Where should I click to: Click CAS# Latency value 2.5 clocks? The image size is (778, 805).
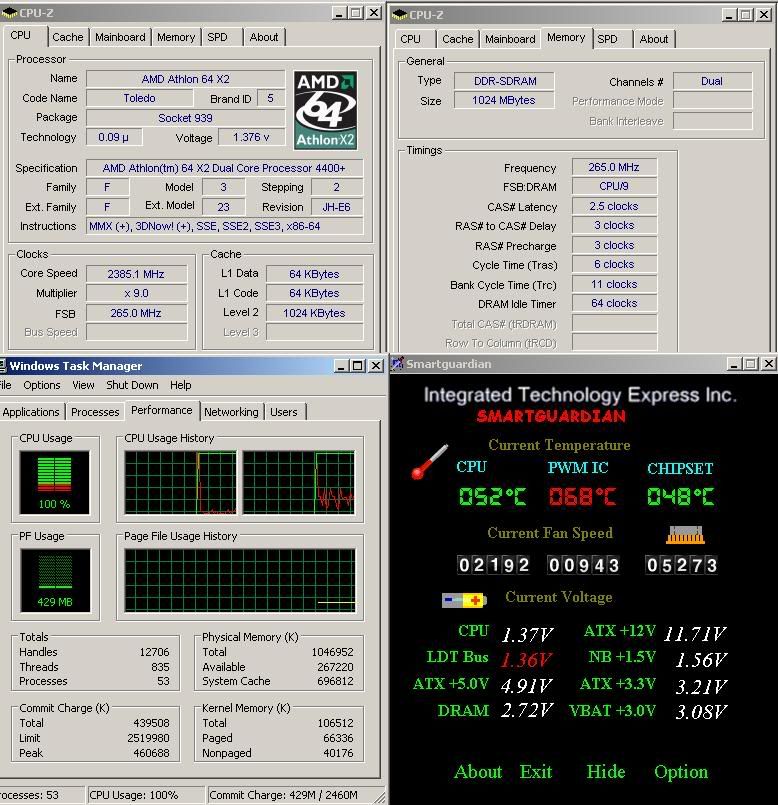coord(614,206)
